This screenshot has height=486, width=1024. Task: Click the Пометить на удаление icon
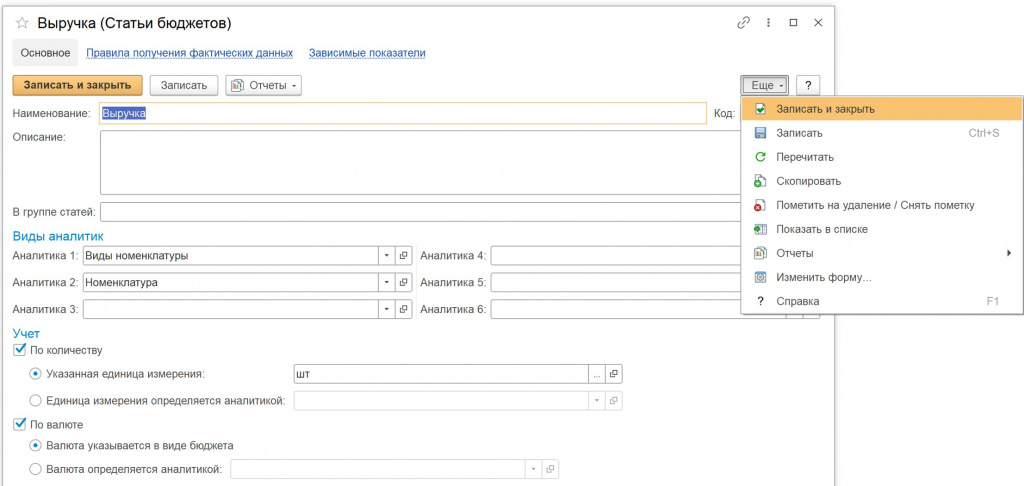point(760,205)
